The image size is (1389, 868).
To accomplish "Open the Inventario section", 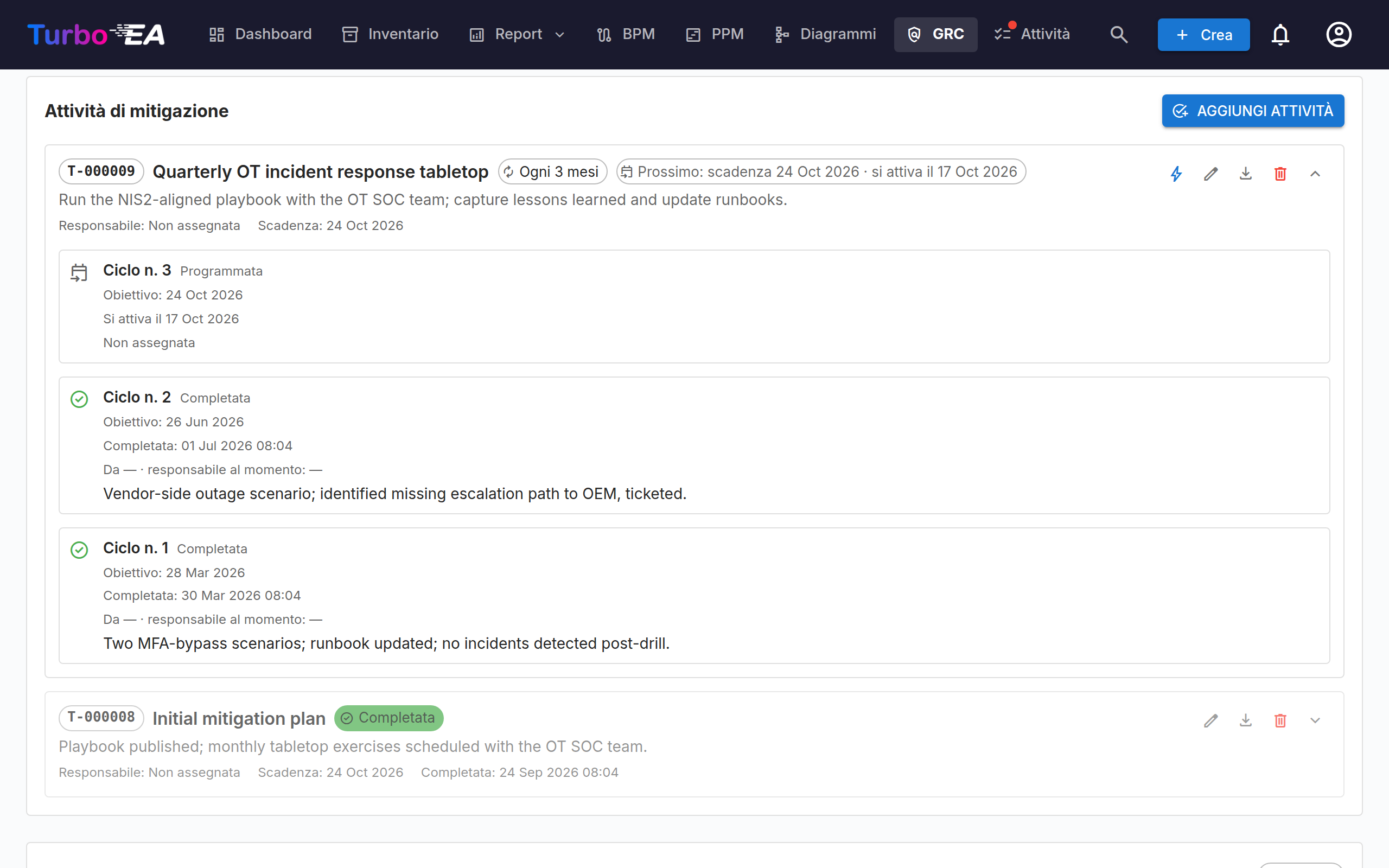I will tap(390, 34).
